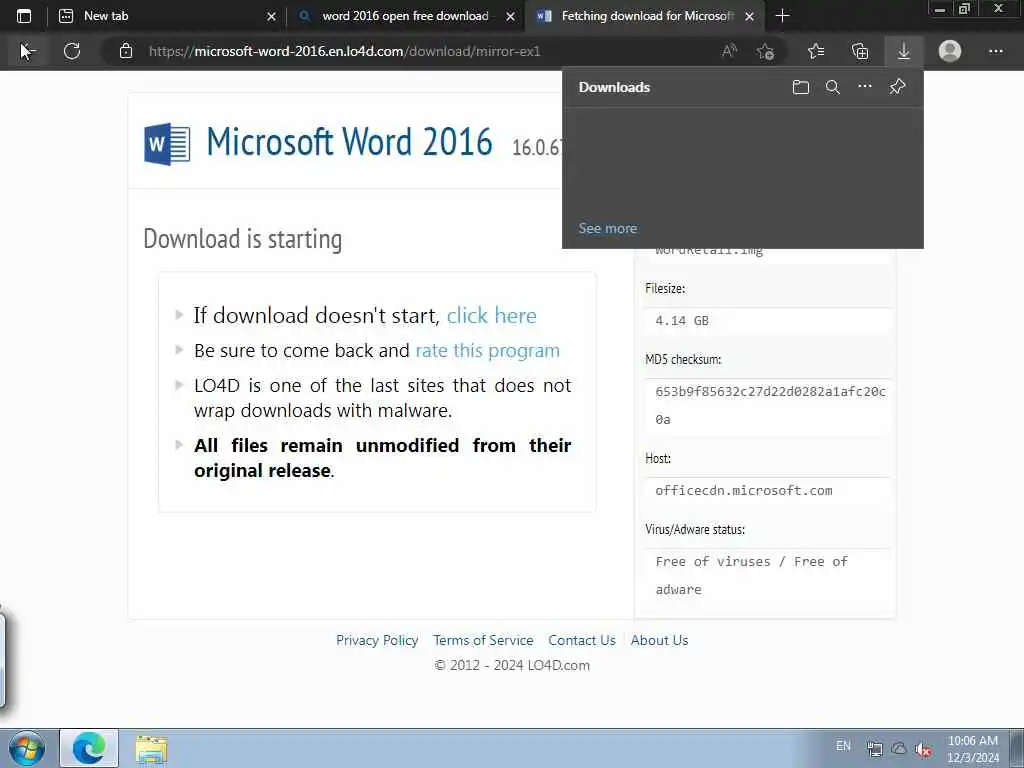Add this page to favorites

tap(765, 51)
